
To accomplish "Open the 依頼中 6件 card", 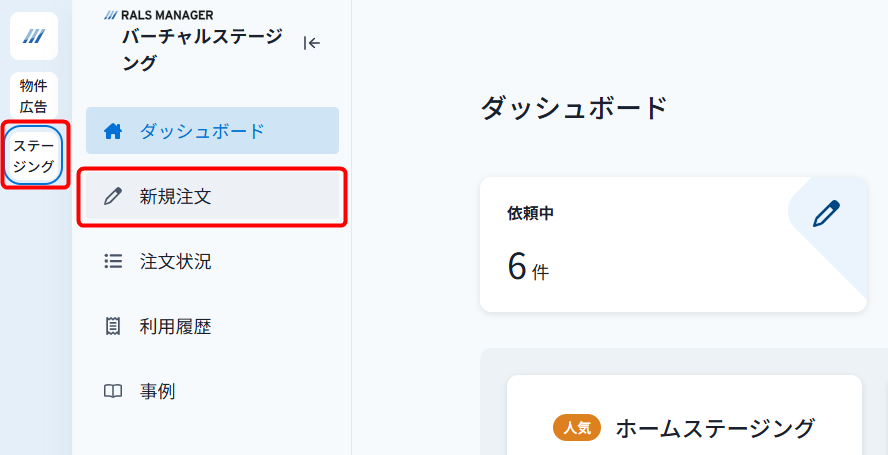I will [x=673, y=244].
